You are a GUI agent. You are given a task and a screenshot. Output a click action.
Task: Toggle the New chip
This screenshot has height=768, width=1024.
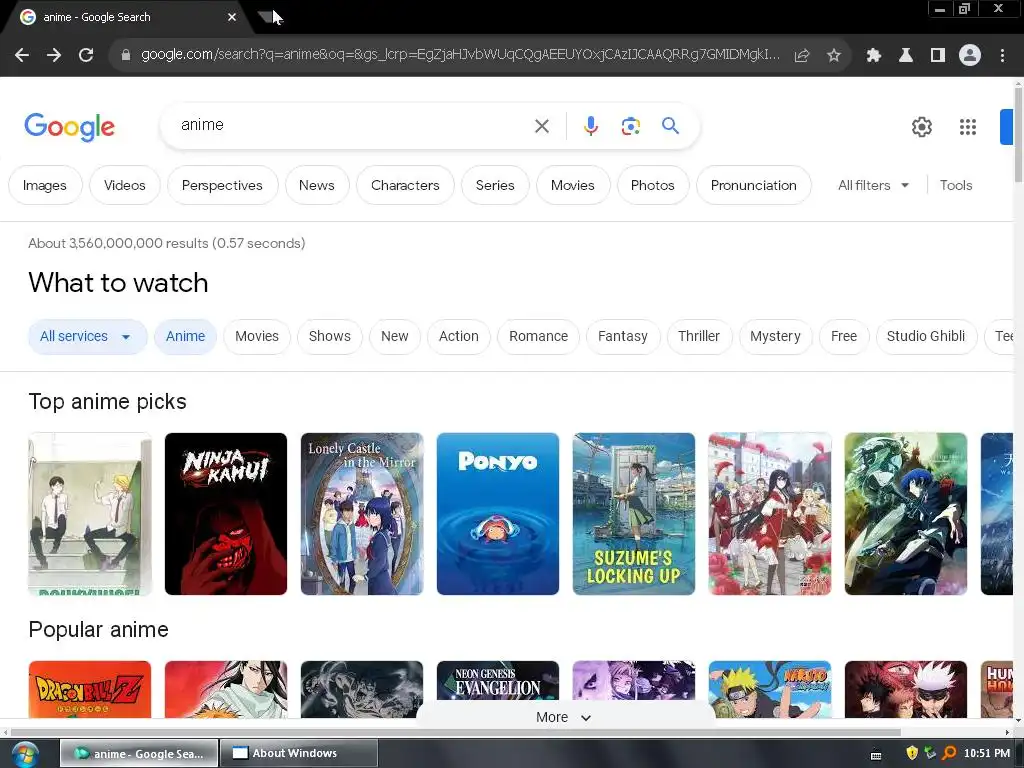(x=394, y=337)
